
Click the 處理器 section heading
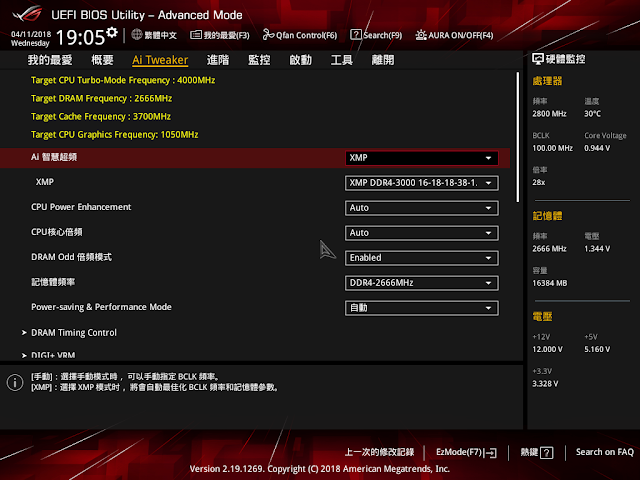pyautogui.click(x=547, y=81)
